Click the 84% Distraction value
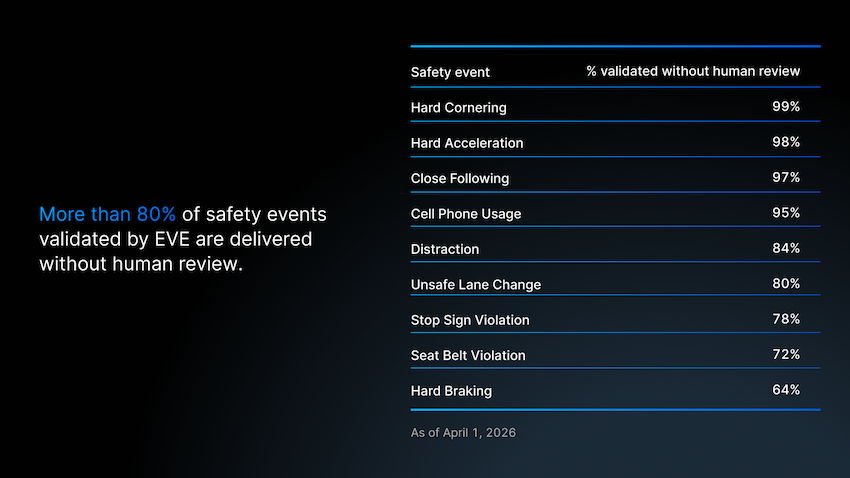 point(786,249)
